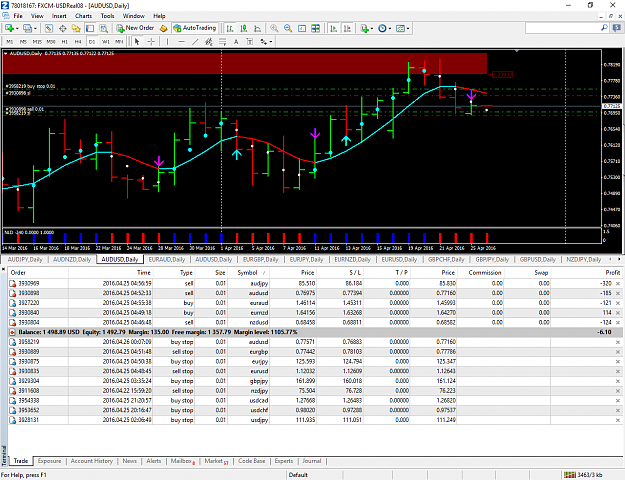The height and width of the screenshot is (480, 625).
Task: Launch MetaEditor from the toolbar
Action: [163, 28]
